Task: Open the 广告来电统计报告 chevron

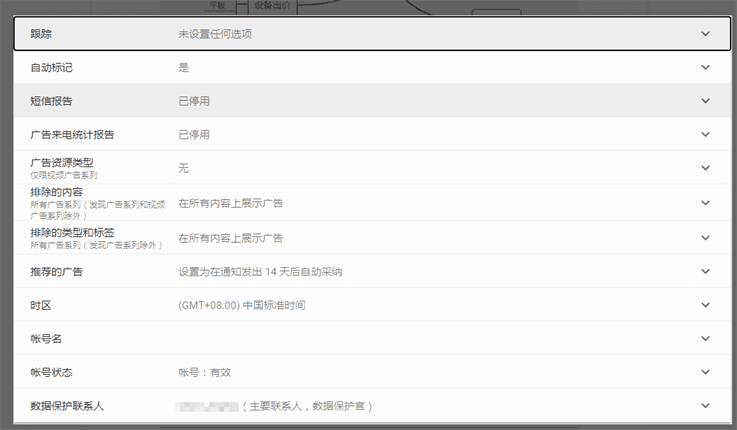Action: point(705,134)
